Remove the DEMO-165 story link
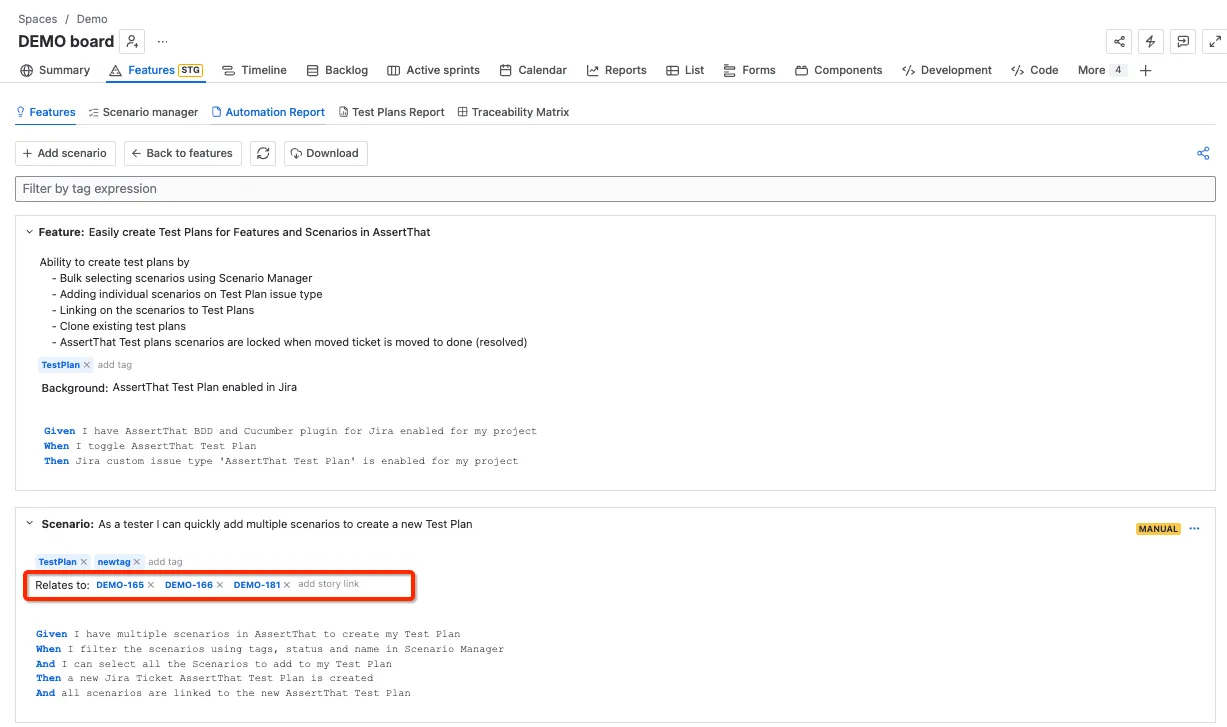The height and width of the screenshot is (727, 1227). [151, 585]
